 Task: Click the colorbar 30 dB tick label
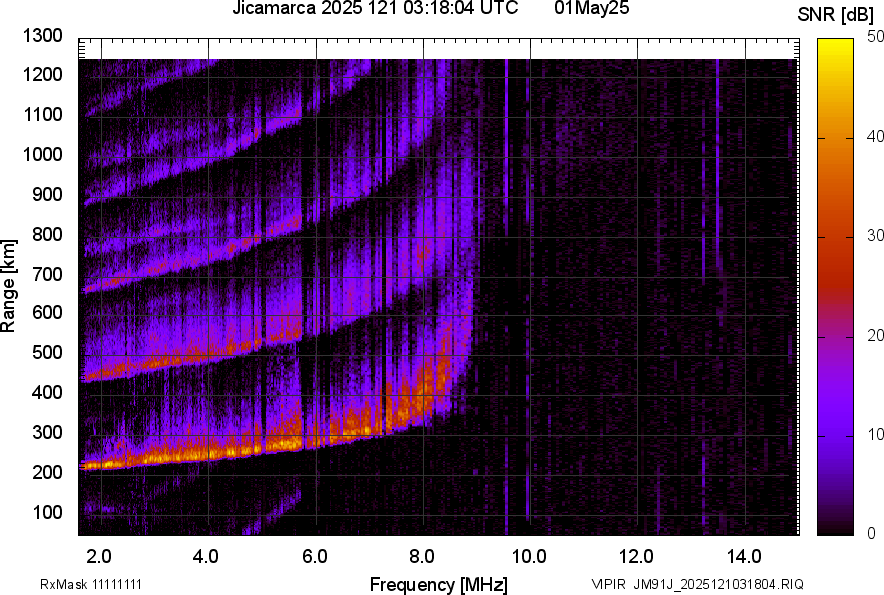(x=875, y=235)
